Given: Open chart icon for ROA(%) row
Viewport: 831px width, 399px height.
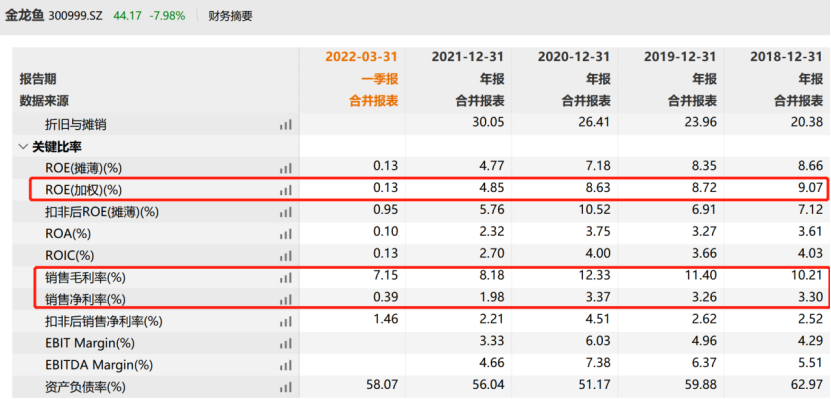Looking at the screenshot, I should (286, 234).
